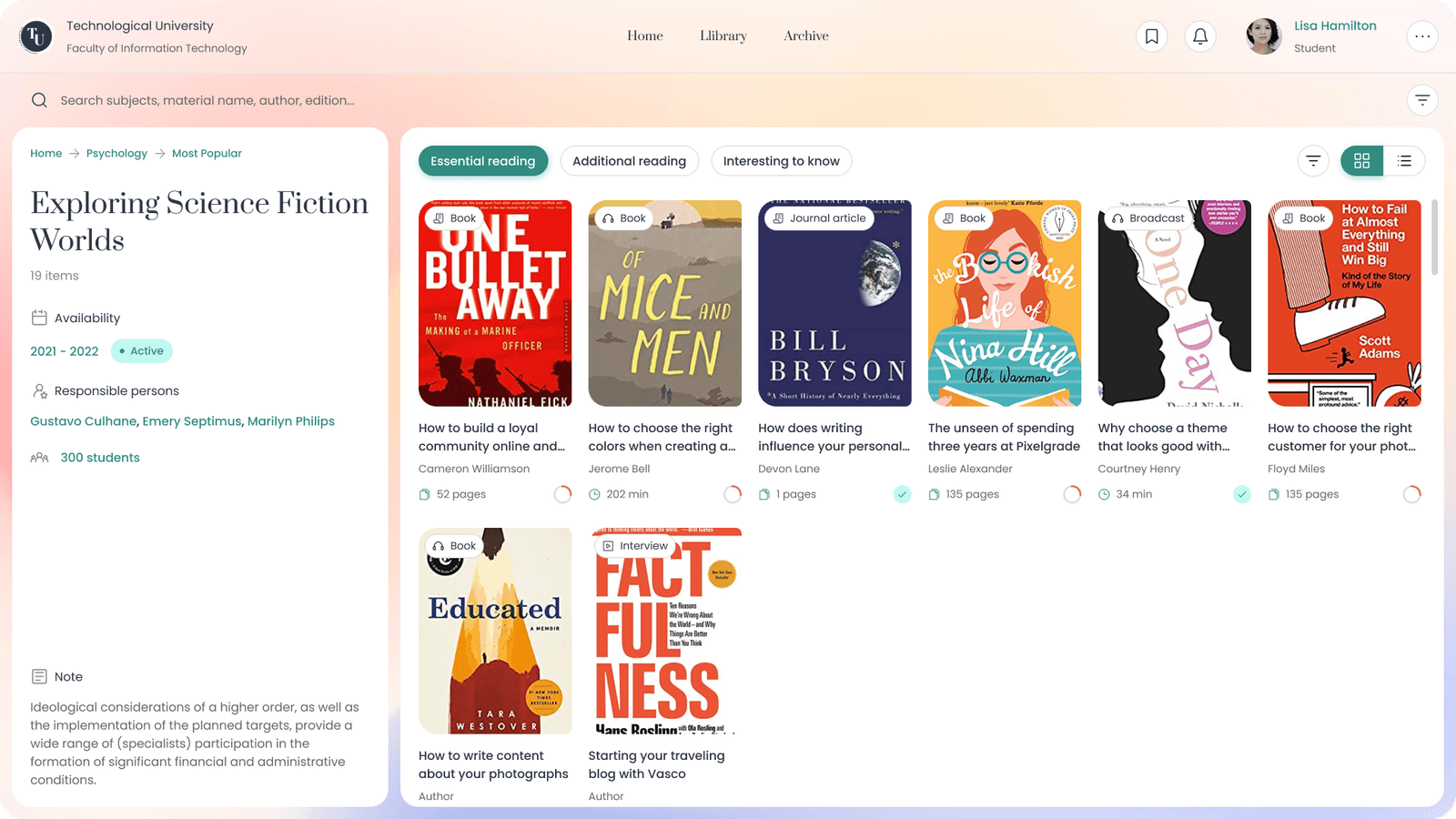Open the bookmarks icon in header

(1151, 36)
